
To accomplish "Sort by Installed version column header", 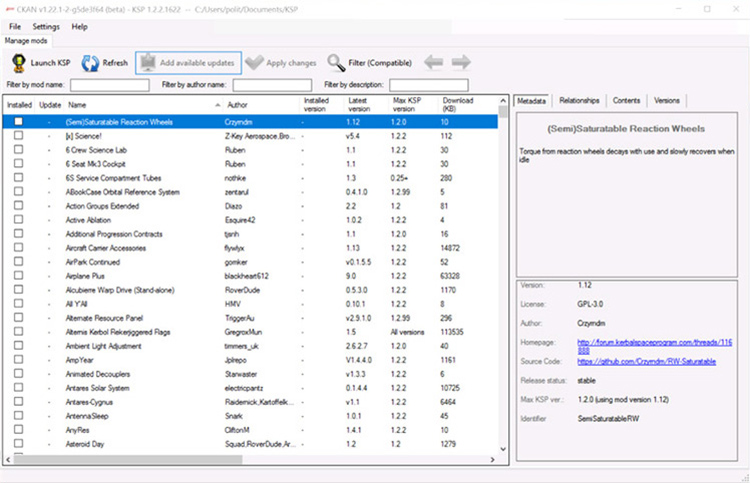I will (321, 105).
